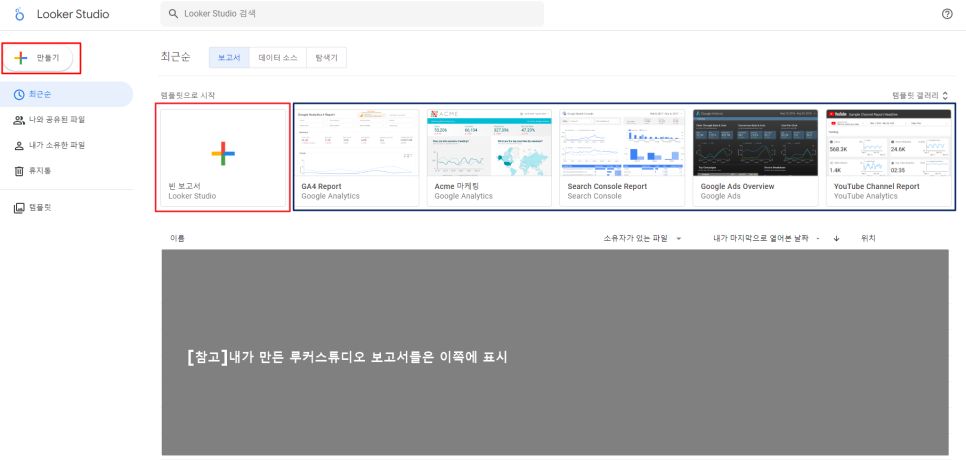Click the clock icon next to 최근순
966x460 pixels.
19,94
